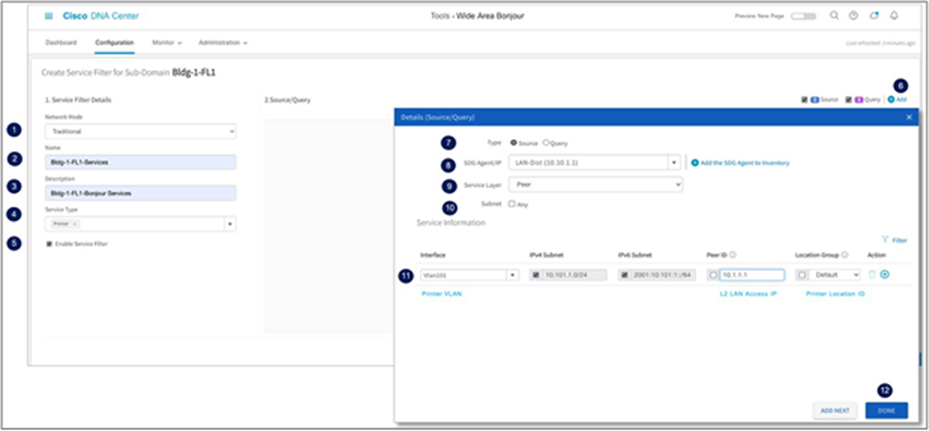Toggle the Source legend checkbox

[x=804, y=100]
